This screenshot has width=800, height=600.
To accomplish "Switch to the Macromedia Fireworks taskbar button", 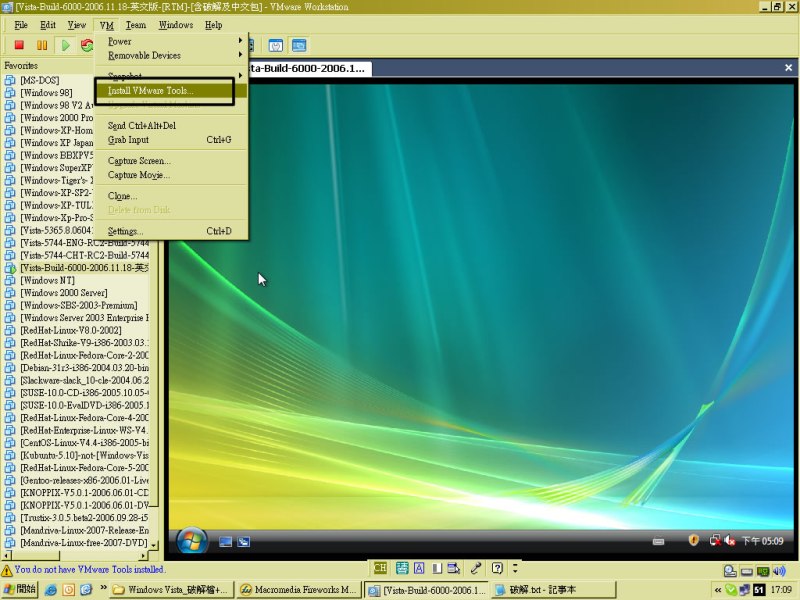I will coord(299,590).
